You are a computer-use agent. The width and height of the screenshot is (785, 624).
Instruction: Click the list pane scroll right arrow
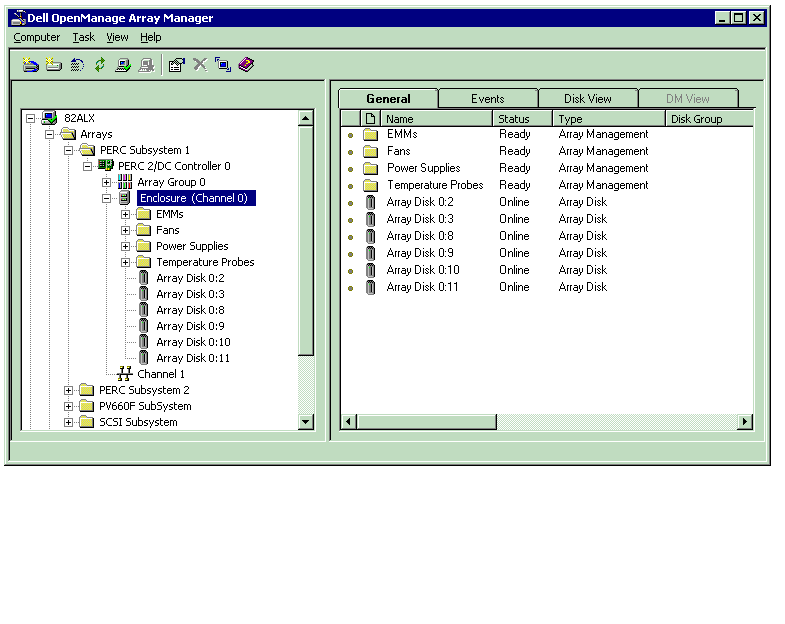745,422
